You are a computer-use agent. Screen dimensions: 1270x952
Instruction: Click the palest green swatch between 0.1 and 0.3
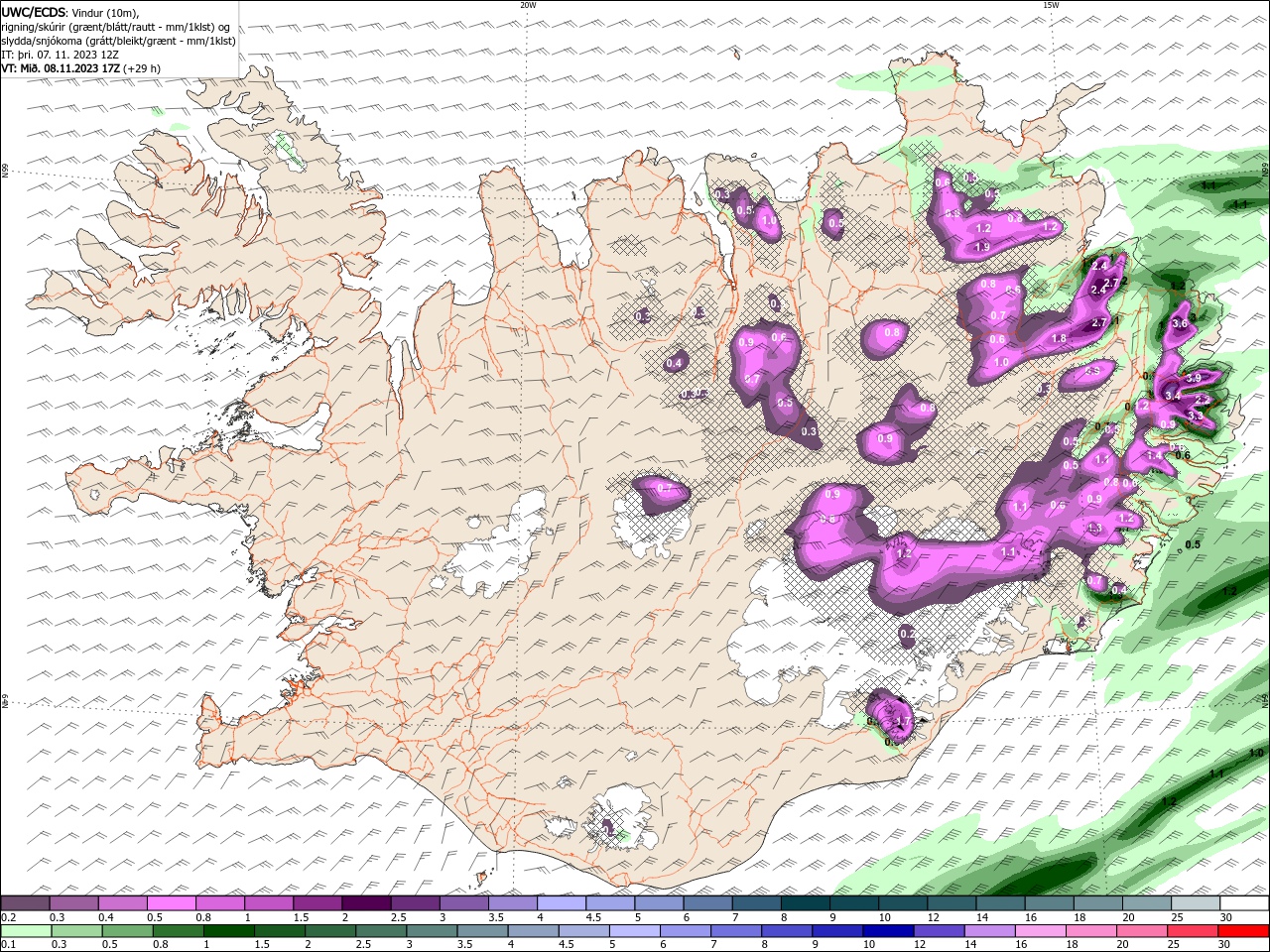26,931
